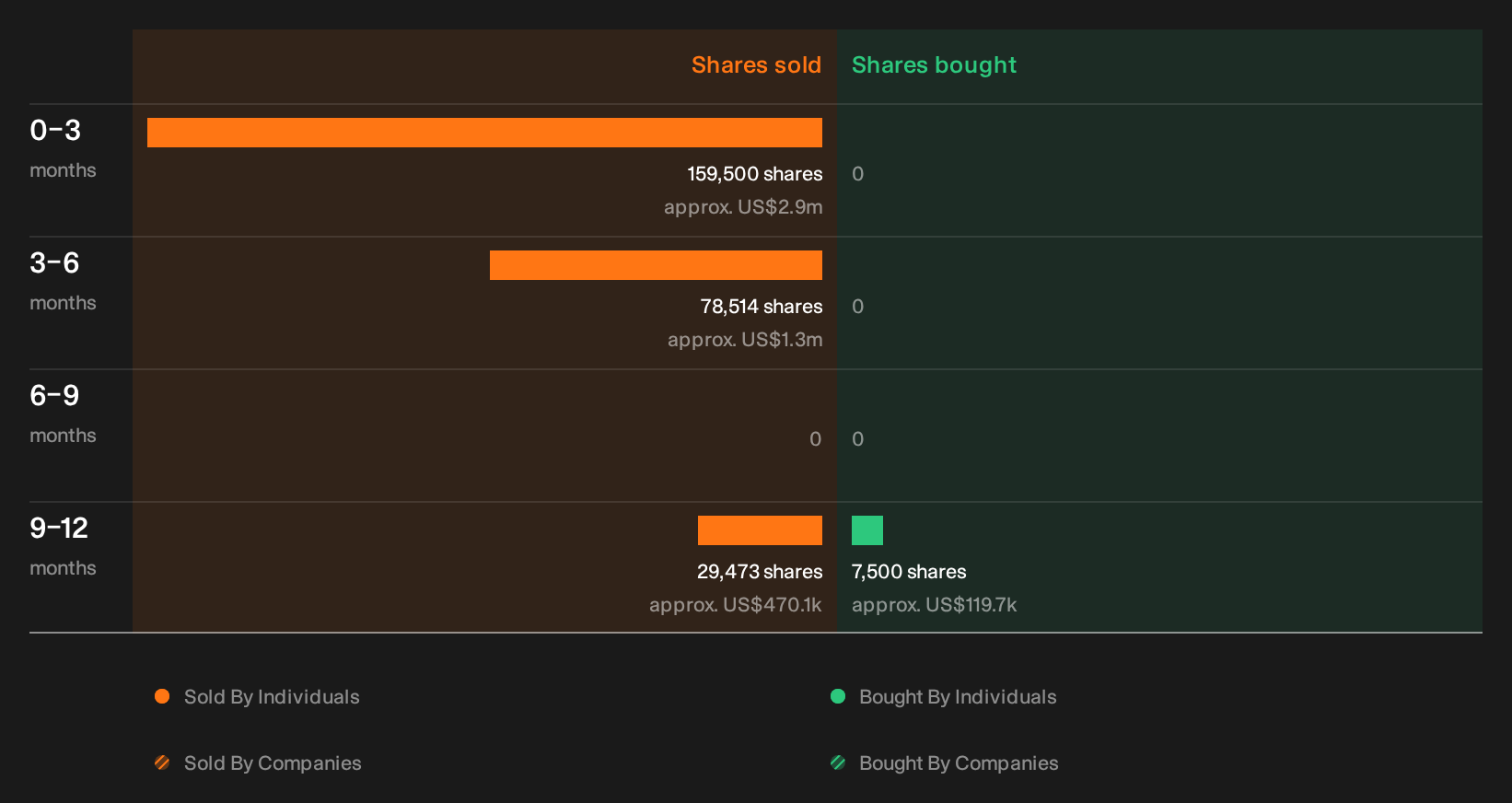Select the Sold By Individuals legend label
The image size is (1512, 803).
point(272,697)
